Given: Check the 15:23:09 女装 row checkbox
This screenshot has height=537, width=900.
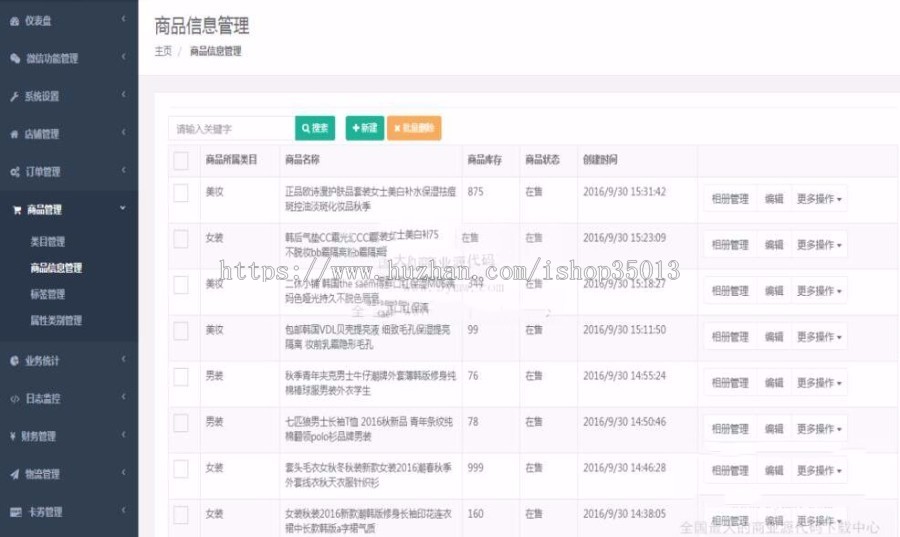Looking at the screenshot, I should coord(181,239).
